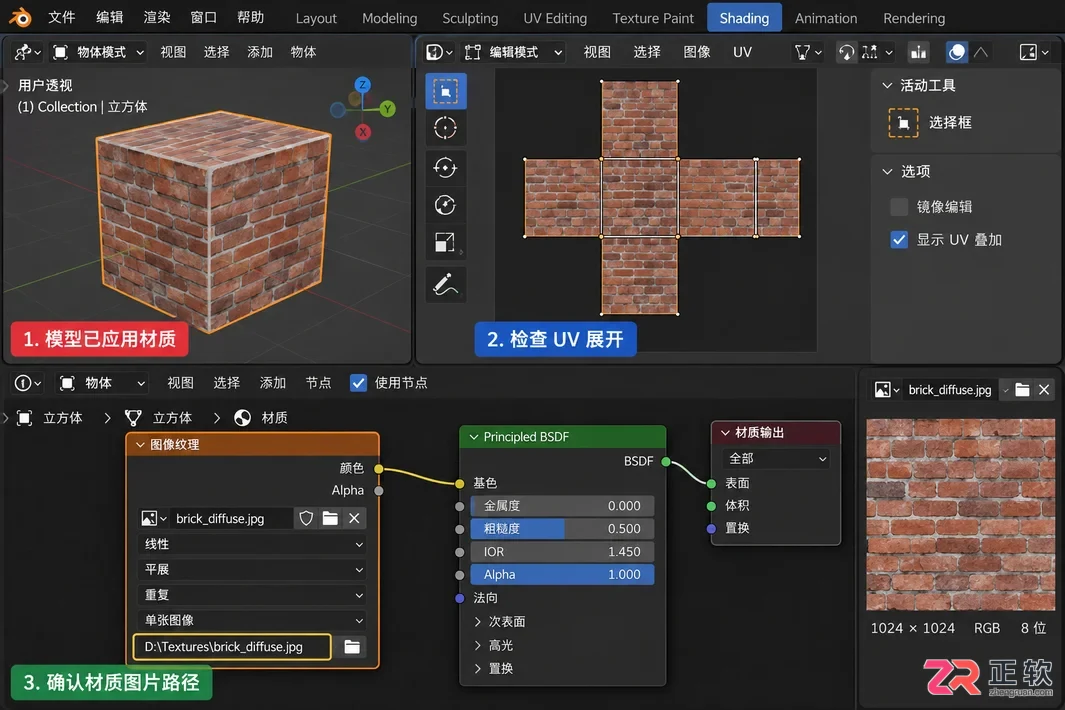
Task: Collapse the 选项 panel
Action: [x=887, y=172]
